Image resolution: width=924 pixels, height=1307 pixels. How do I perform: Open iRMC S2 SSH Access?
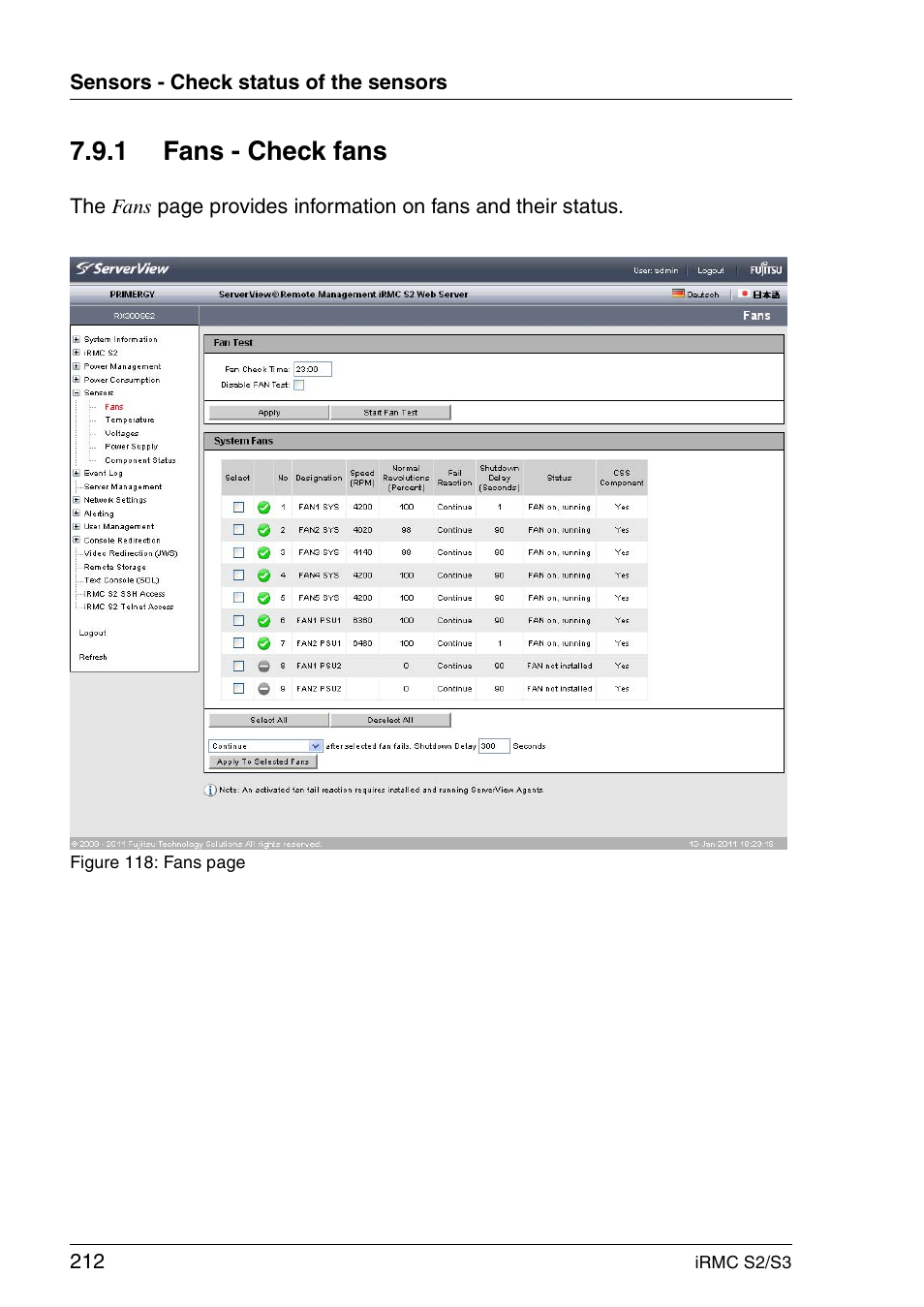125,594
